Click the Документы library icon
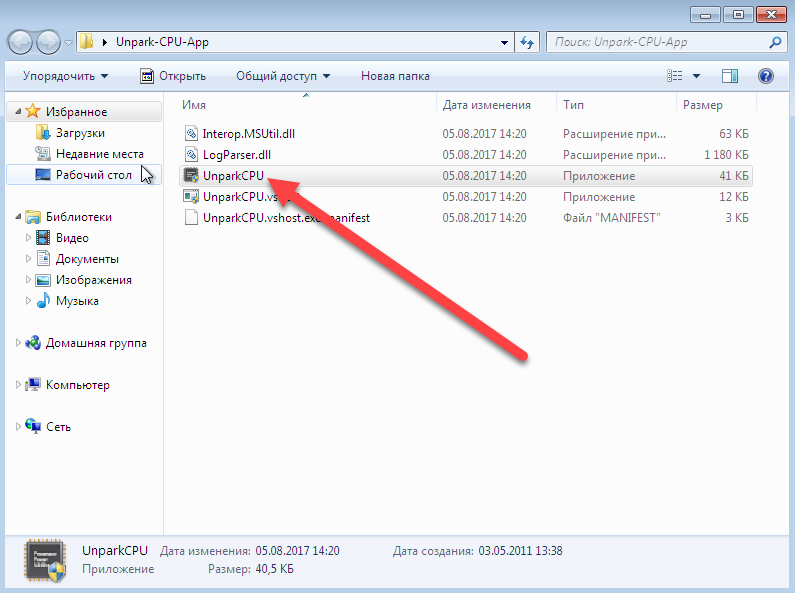Screen dimensions: 795x593 tap(43, 258)
